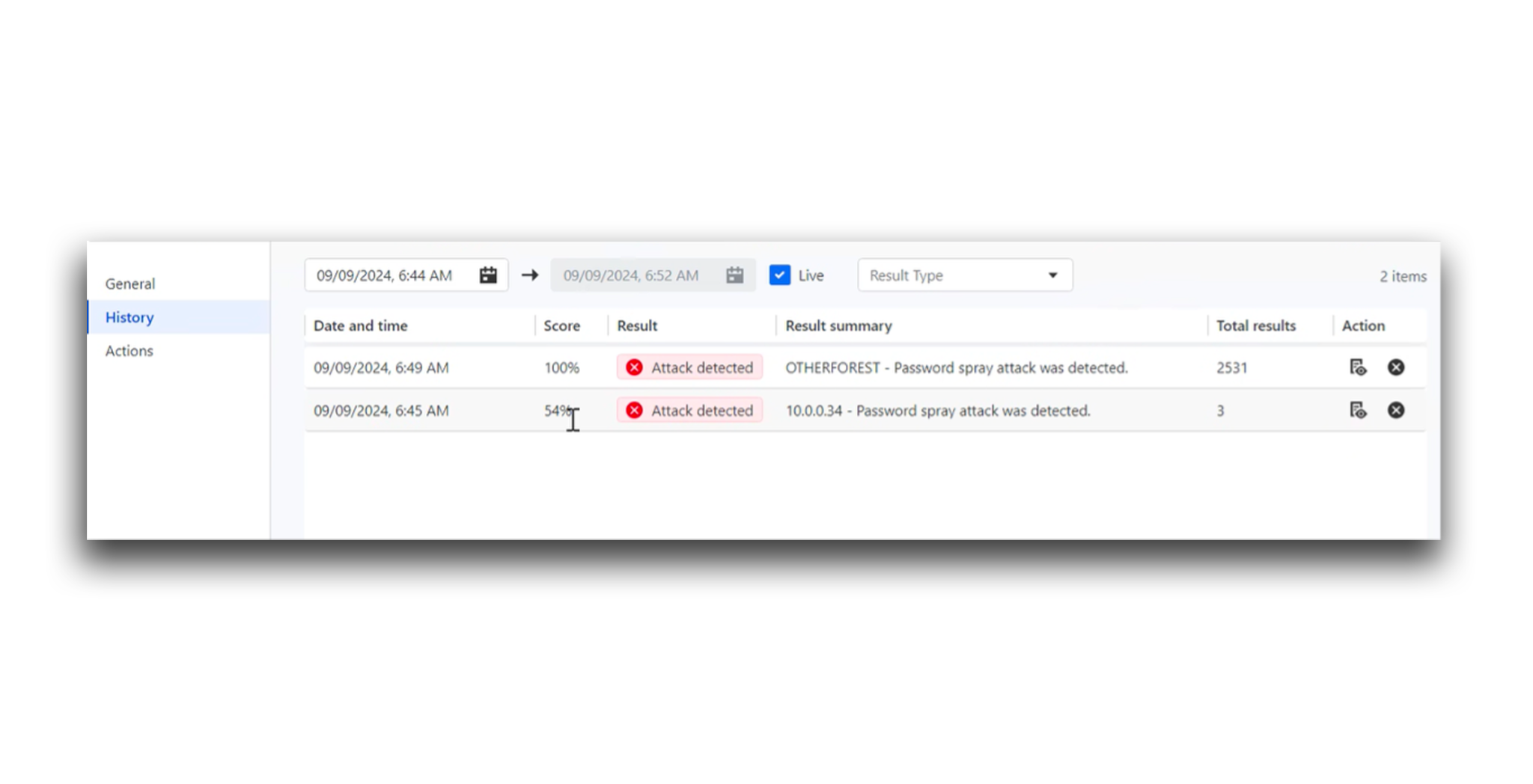View results report for the 10.0.0.34 detection
1533x784 pixels.
1357,410
